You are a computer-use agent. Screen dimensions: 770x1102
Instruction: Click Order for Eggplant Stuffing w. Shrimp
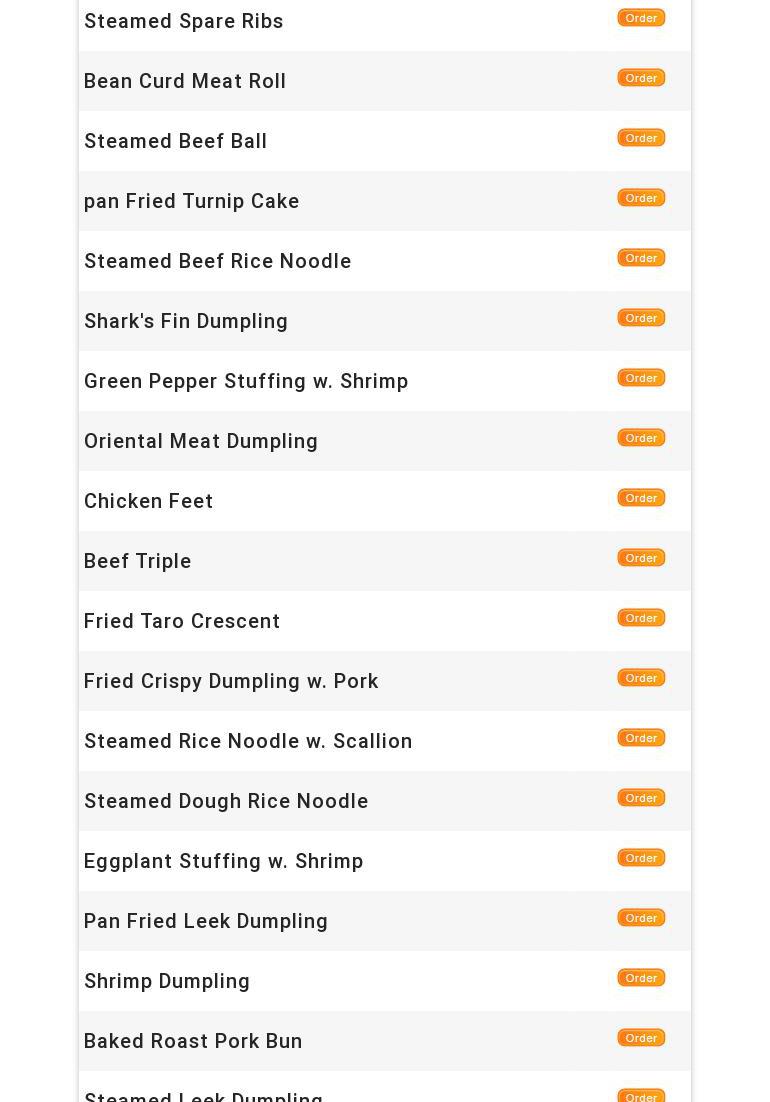coord(641,858)
